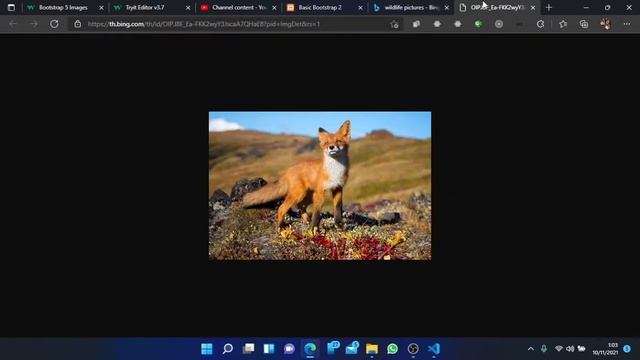Close the Bootstrap 5 Images tab

pos(102,8)
